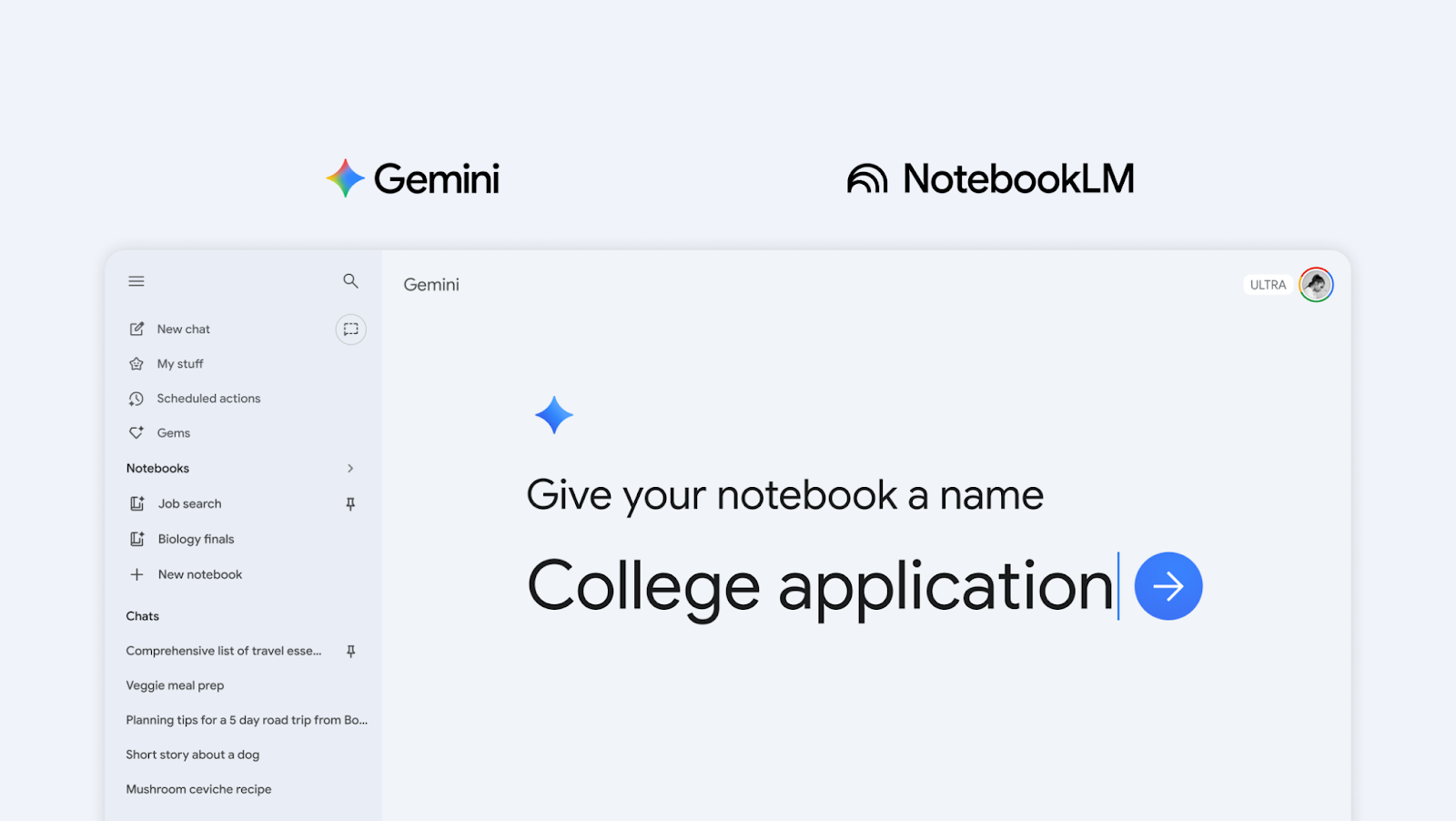Click the Gemini label in the top bar
The width and height of the screenshot is (1456, 821).
click(430, 284)
